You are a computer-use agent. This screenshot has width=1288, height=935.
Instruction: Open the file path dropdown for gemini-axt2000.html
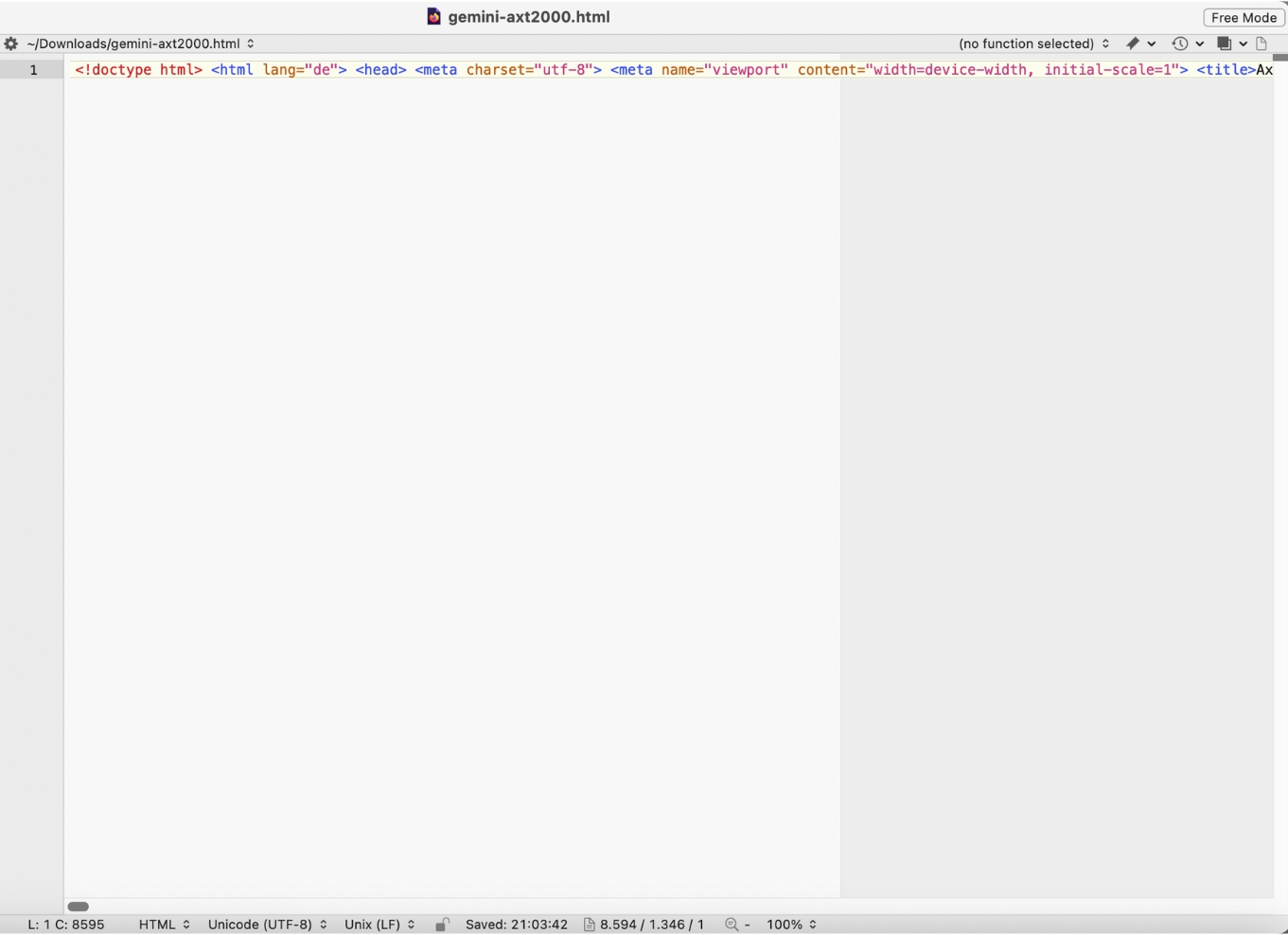pyautogui.click(x=251, y=44)
